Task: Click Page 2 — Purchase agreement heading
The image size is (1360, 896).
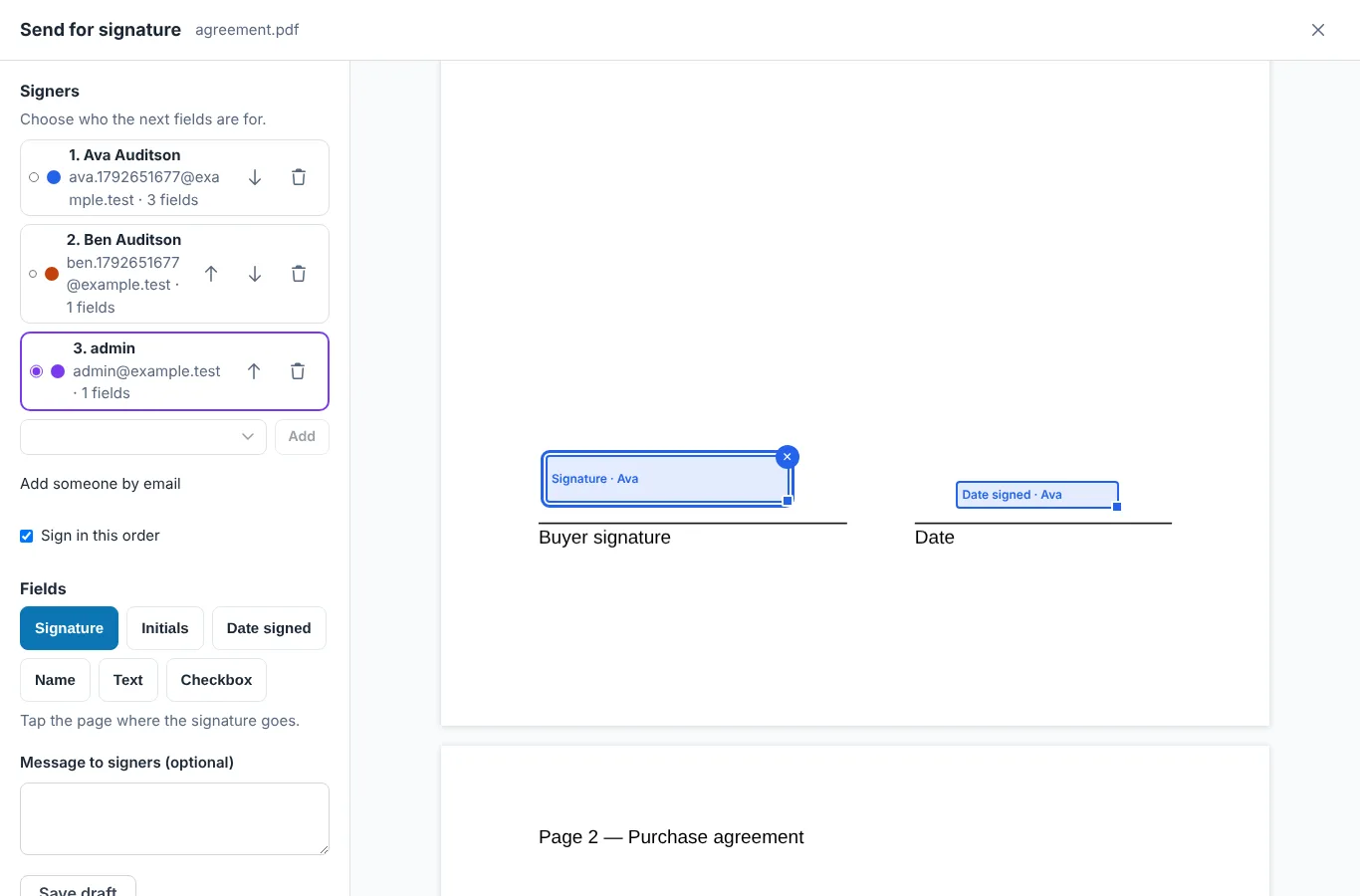Action: [671, 837]
